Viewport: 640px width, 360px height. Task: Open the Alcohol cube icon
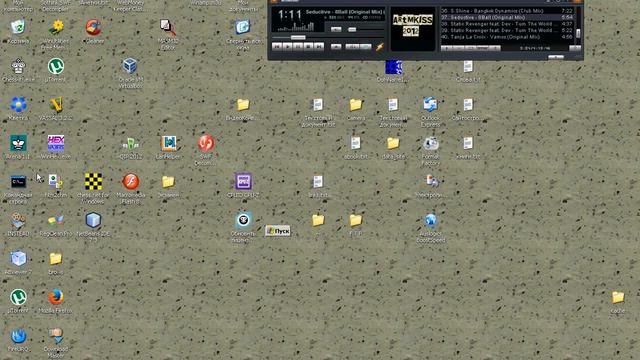coord(18,258)
